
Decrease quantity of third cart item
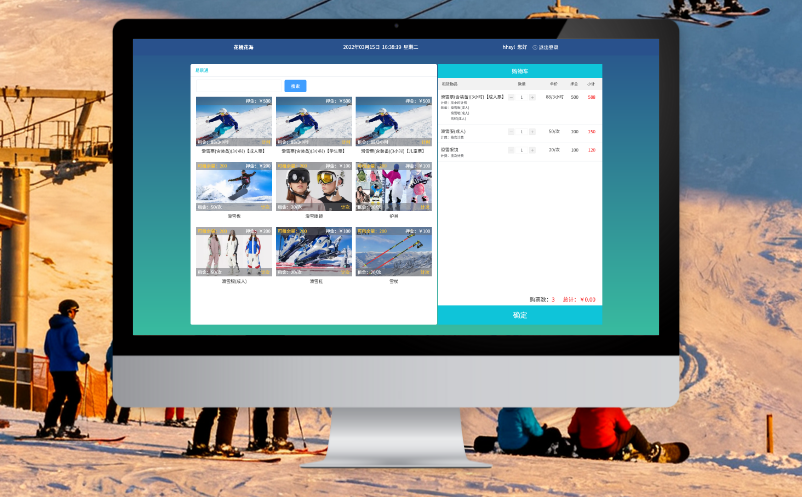[x=511, y=150]
